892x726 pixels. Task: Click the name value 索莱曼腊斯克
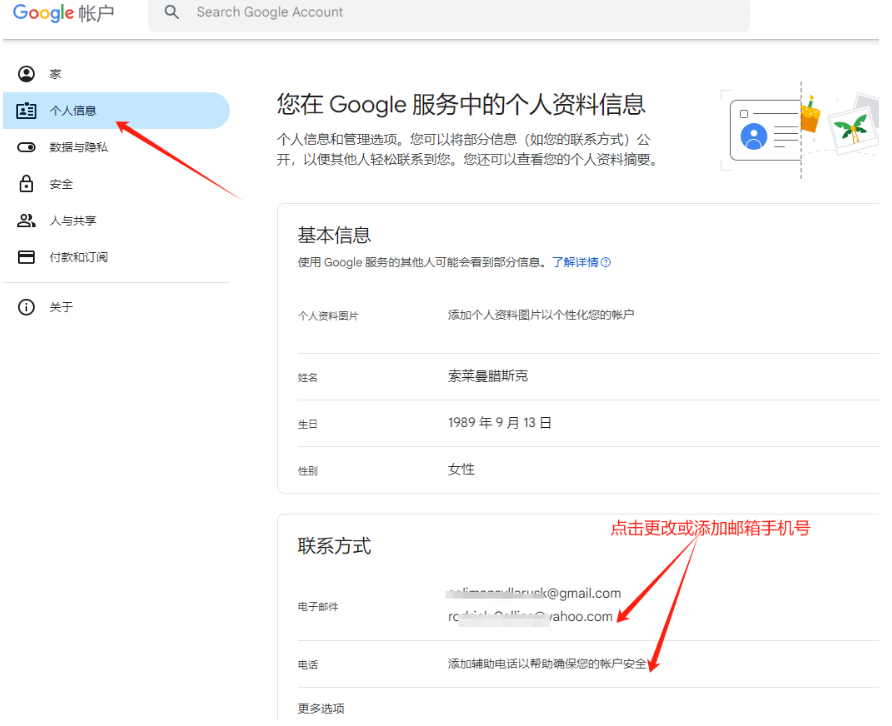tap(488, 376)
